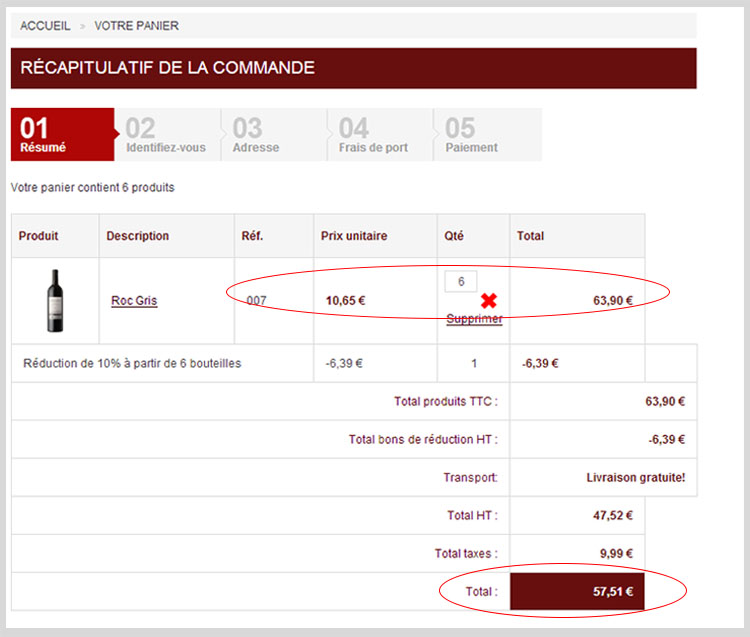Click the RÉCAPITULATIF DE LA COMMANDE heading
This screenshot has height=637, width=750.
tap(167, 67)
